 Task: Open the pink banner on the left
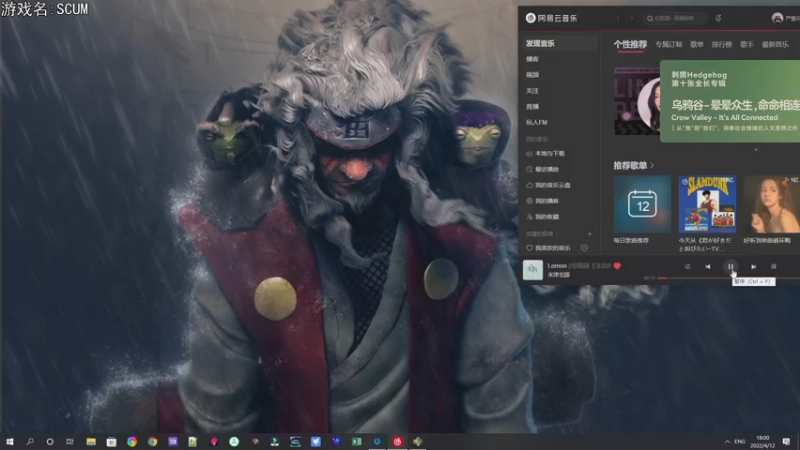pyautogui.click(x=637, y=101)
